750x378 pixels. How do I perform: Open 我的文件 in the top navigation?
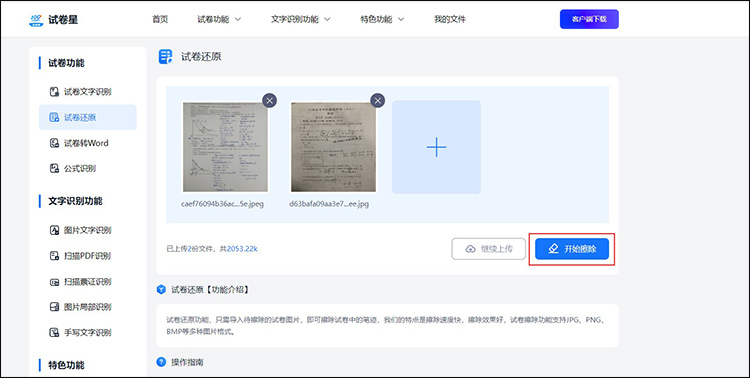[x=450, y=20]
